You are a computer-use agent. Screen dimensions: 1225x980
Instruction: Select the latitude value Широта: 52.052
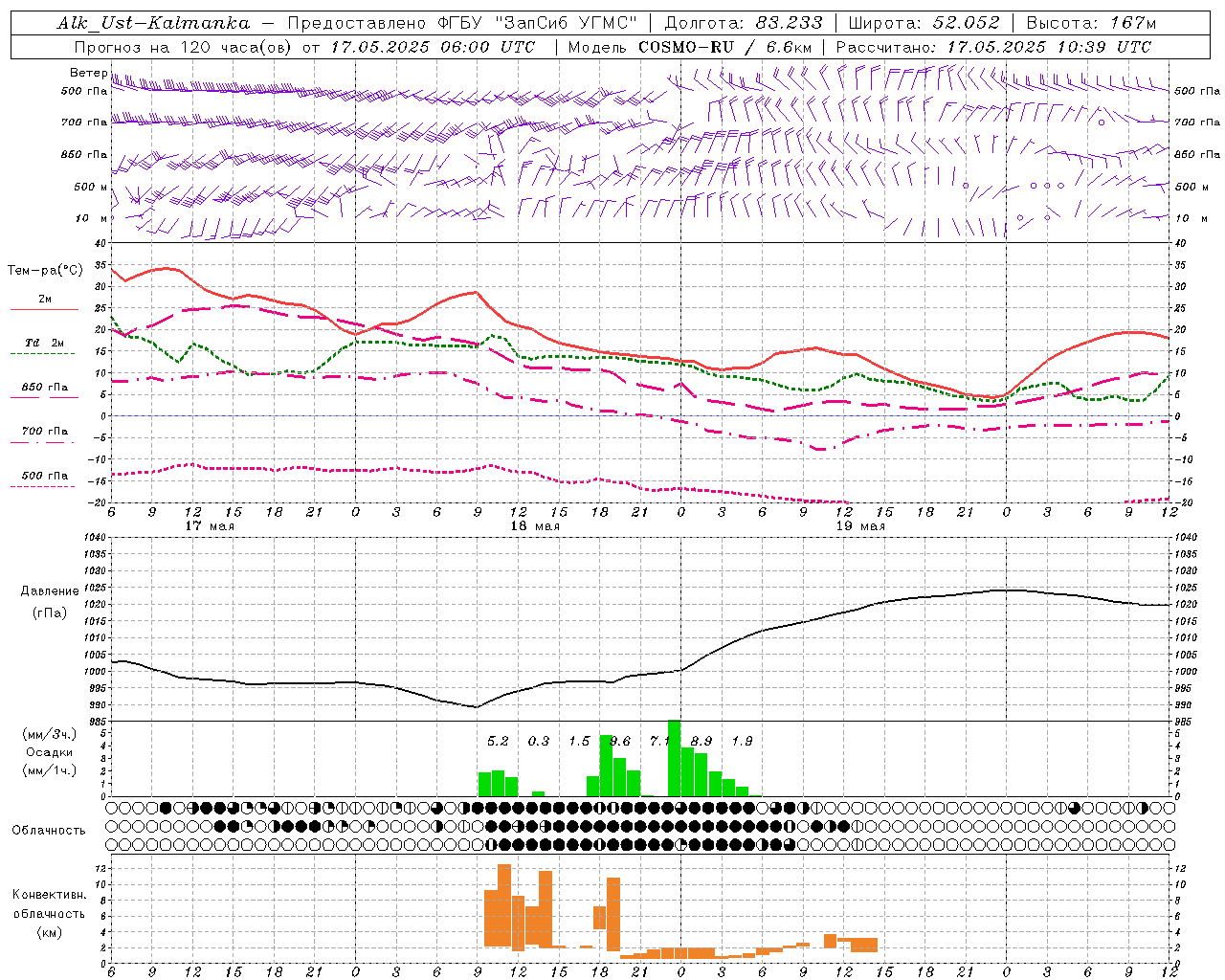click(924, 23)
